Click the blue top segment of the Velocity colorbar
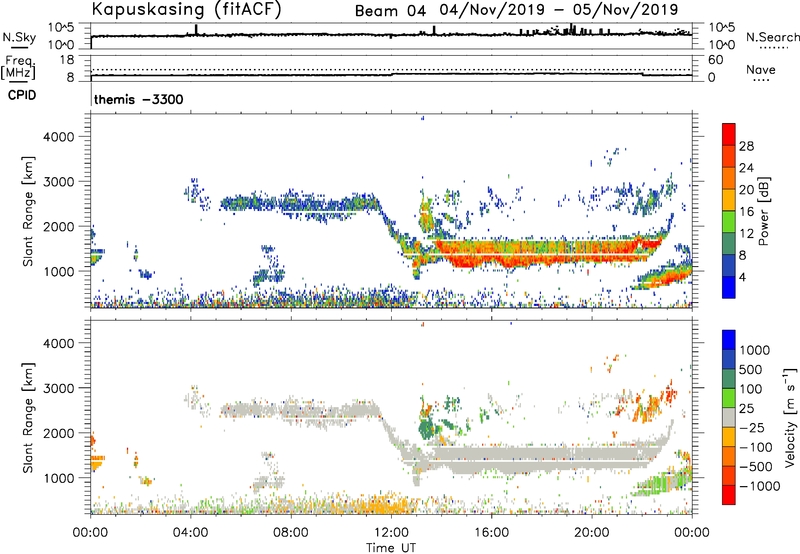800x554 pixels. 729,340
